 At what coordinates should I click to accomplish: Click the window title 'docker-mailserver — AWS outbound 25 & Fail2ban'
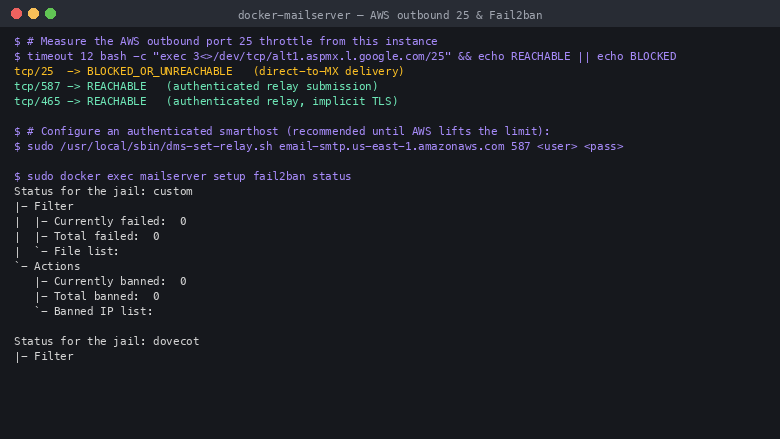pos(390,15)
